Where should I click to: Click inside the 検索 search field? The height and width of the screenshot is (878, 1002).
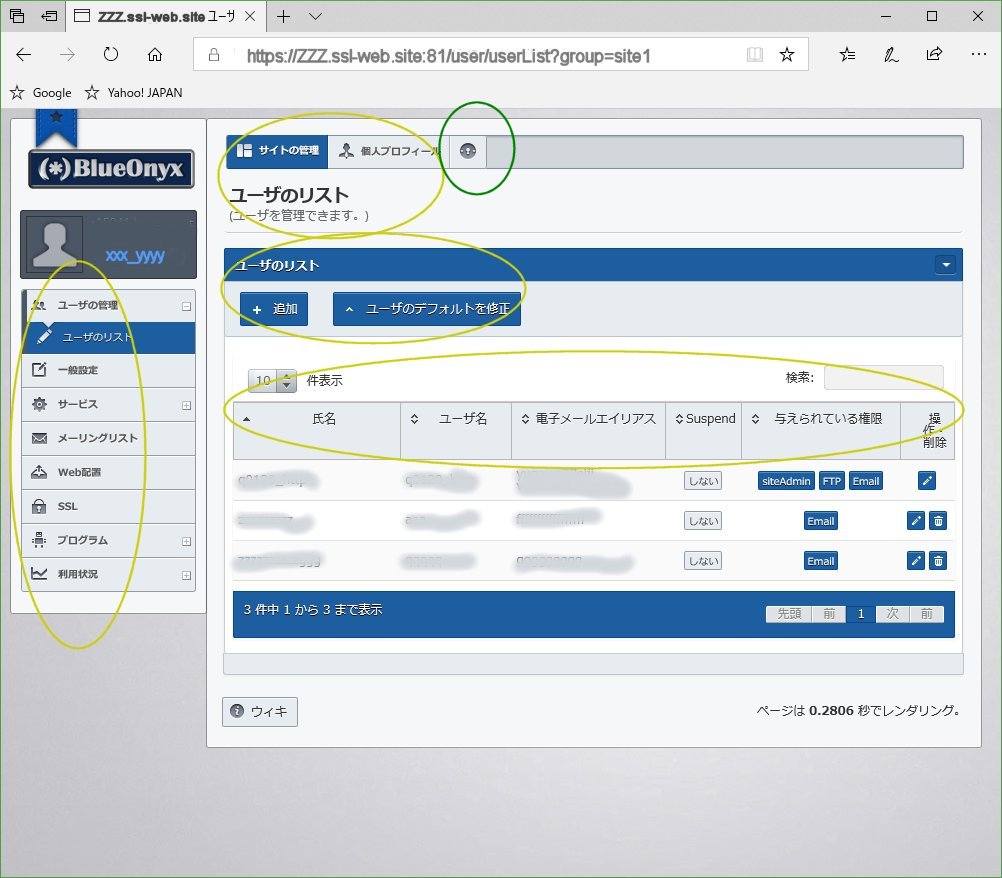click(x=884, y=377)
